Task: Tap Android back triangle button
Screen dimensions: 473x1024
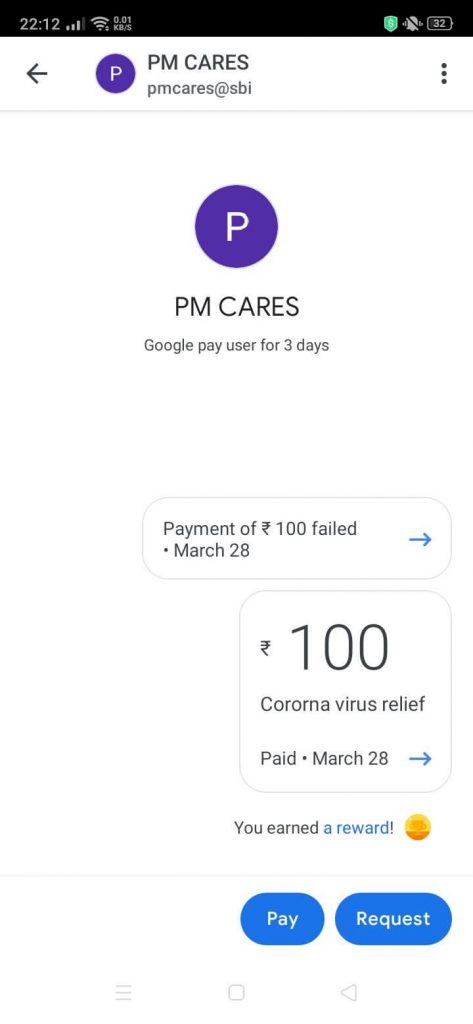Action: click(349, 993)
